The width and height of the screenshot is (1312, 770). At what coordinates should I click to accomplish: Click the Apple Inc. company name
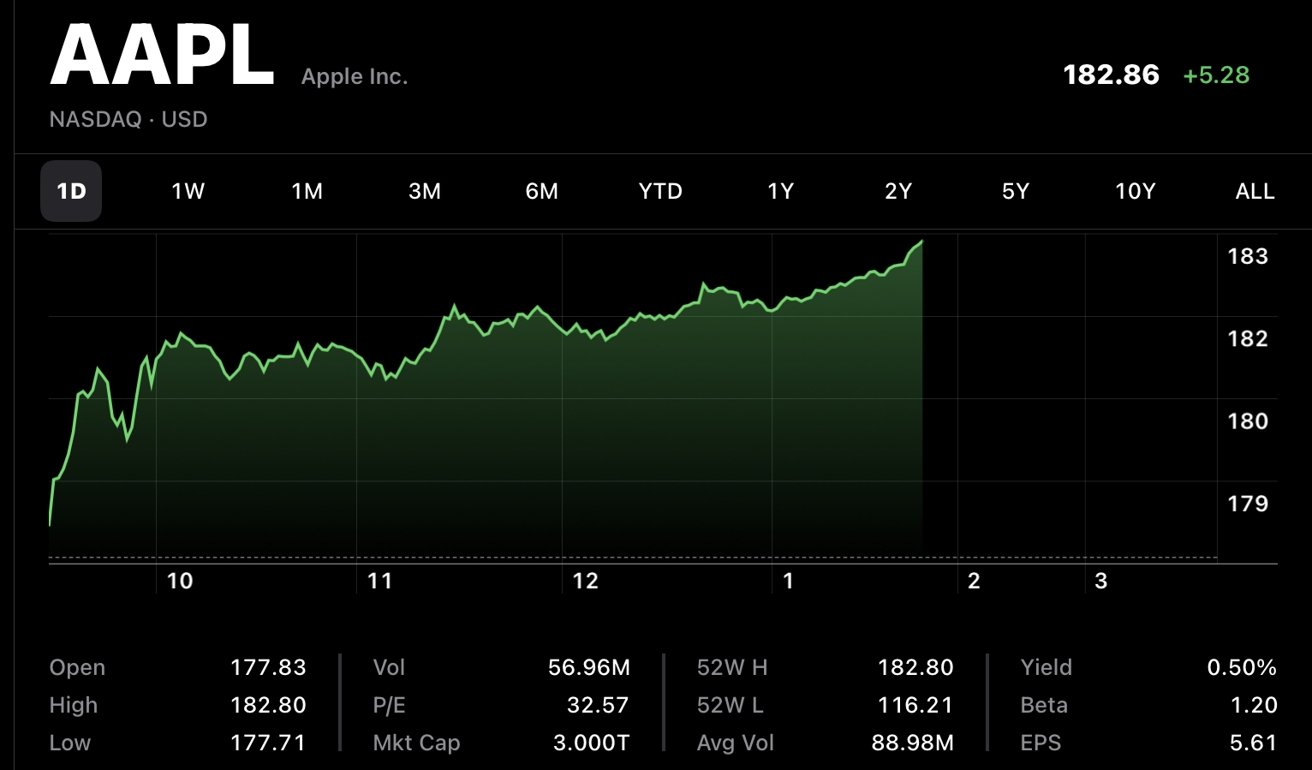tap(355, 77)
